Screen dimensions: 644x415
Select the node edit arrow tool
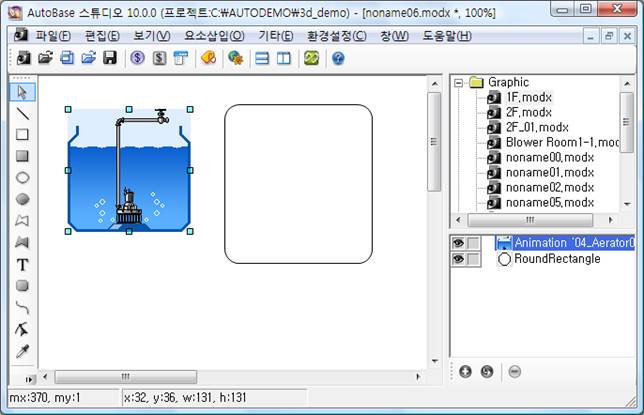click(x=23, y=329)
